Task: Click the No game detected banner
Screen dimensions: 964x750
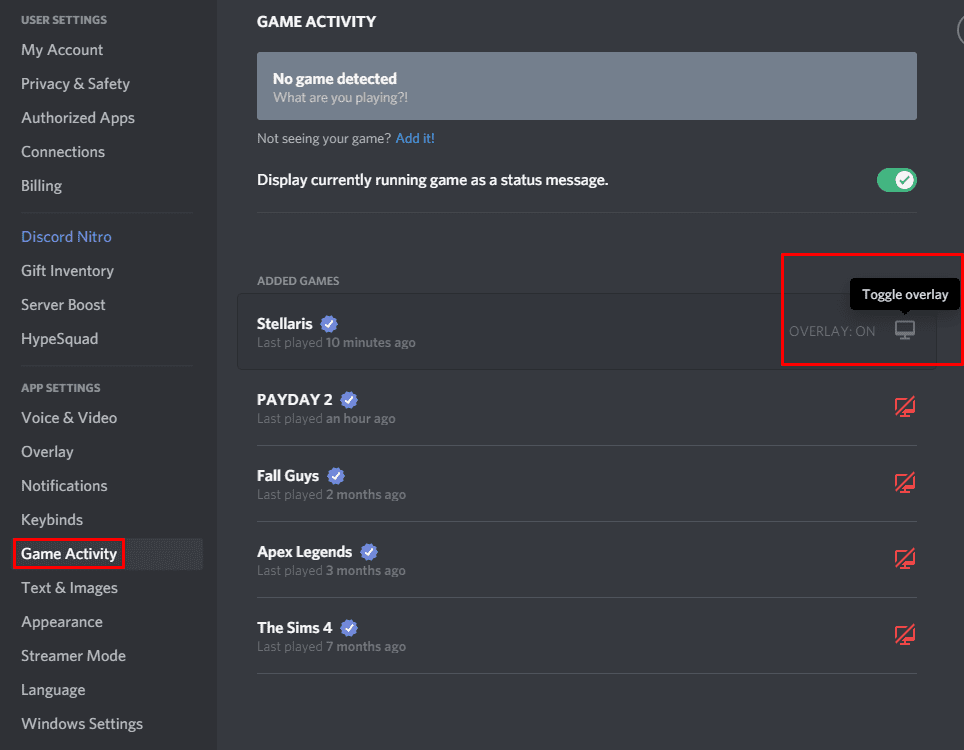Action: (586, 86)
